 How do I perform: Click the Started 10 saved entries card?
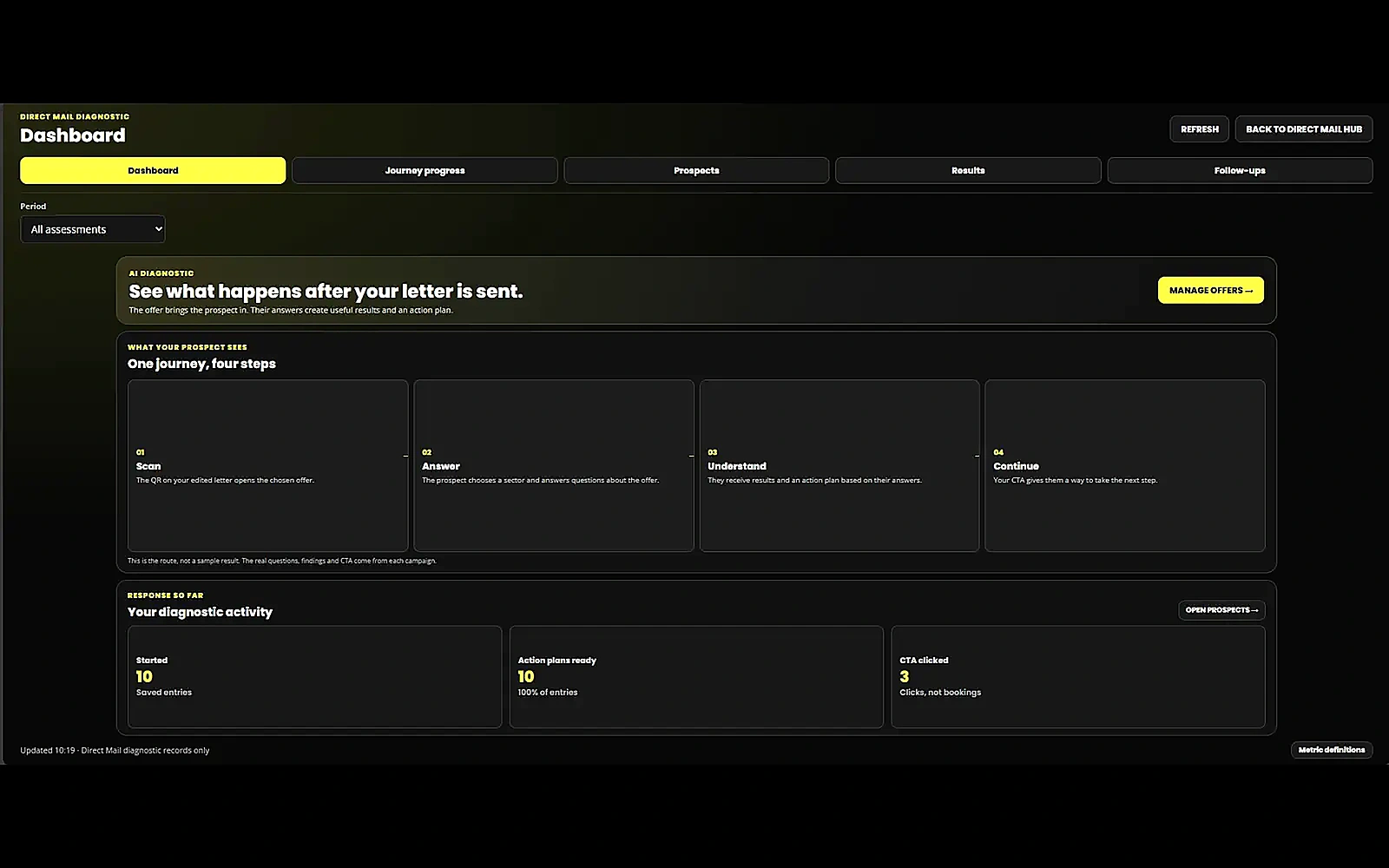[314, 677]
